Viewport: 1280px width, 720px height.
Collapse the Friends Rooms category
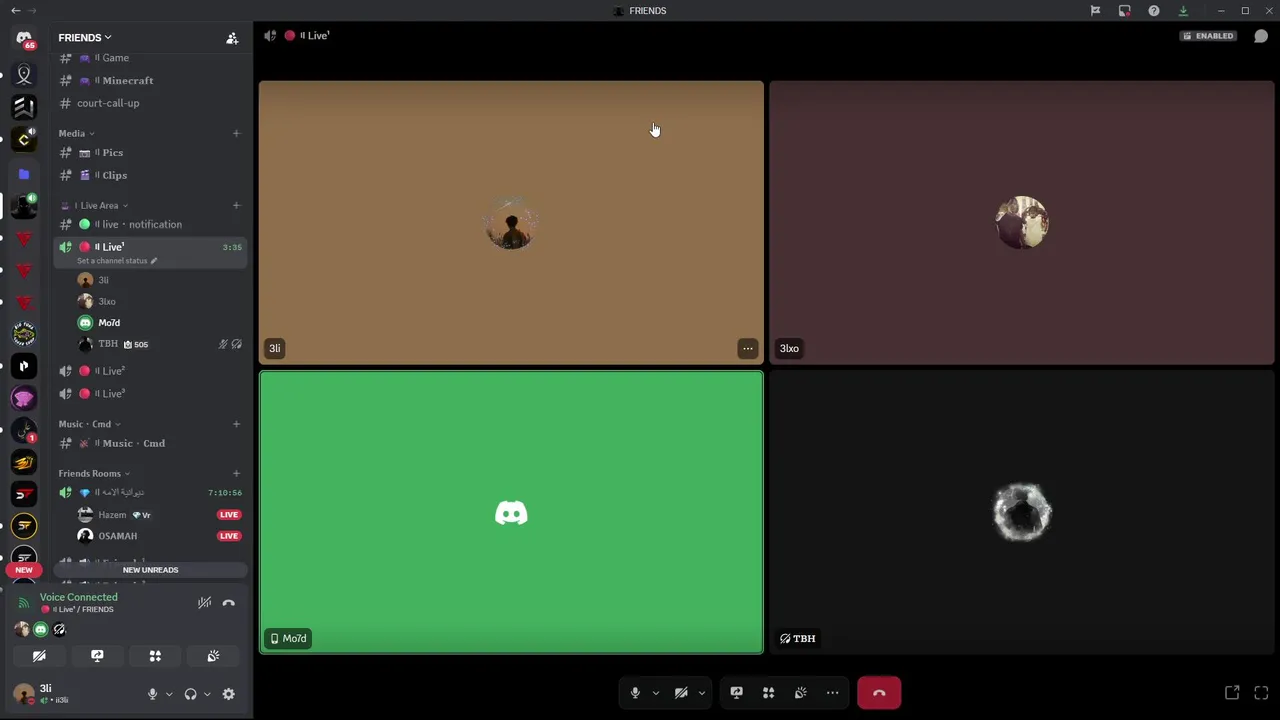94,473
